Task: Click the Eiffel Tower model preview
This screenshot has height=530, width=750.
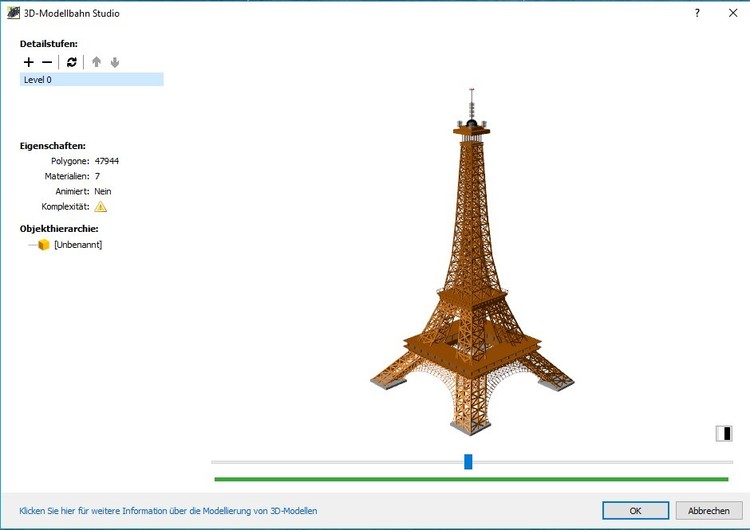Action: pyautogui.click(x=472, y=262)
